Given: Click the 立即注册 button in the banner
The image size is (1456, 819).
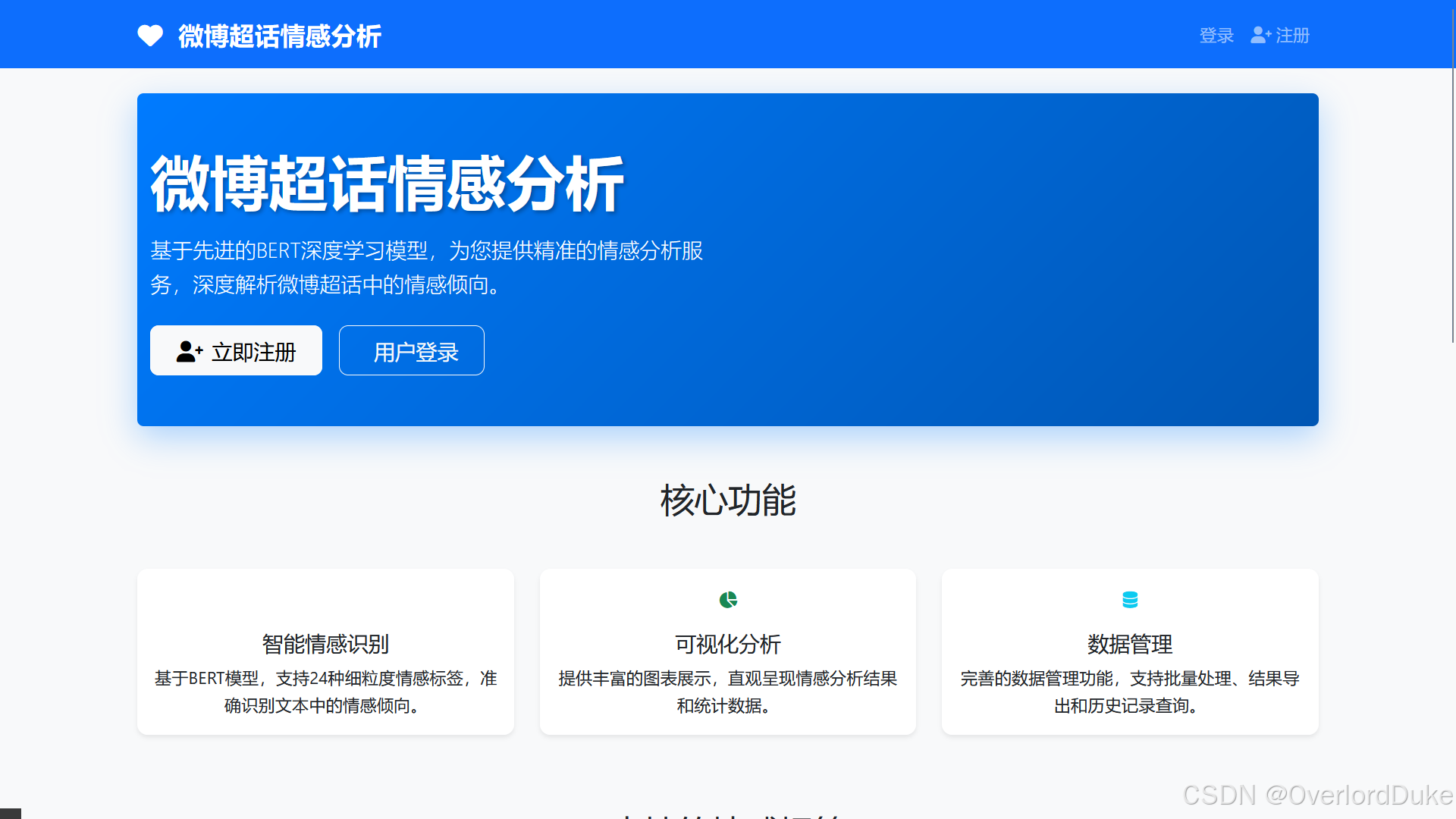Looking at the screenshot, I should [236, 350].
